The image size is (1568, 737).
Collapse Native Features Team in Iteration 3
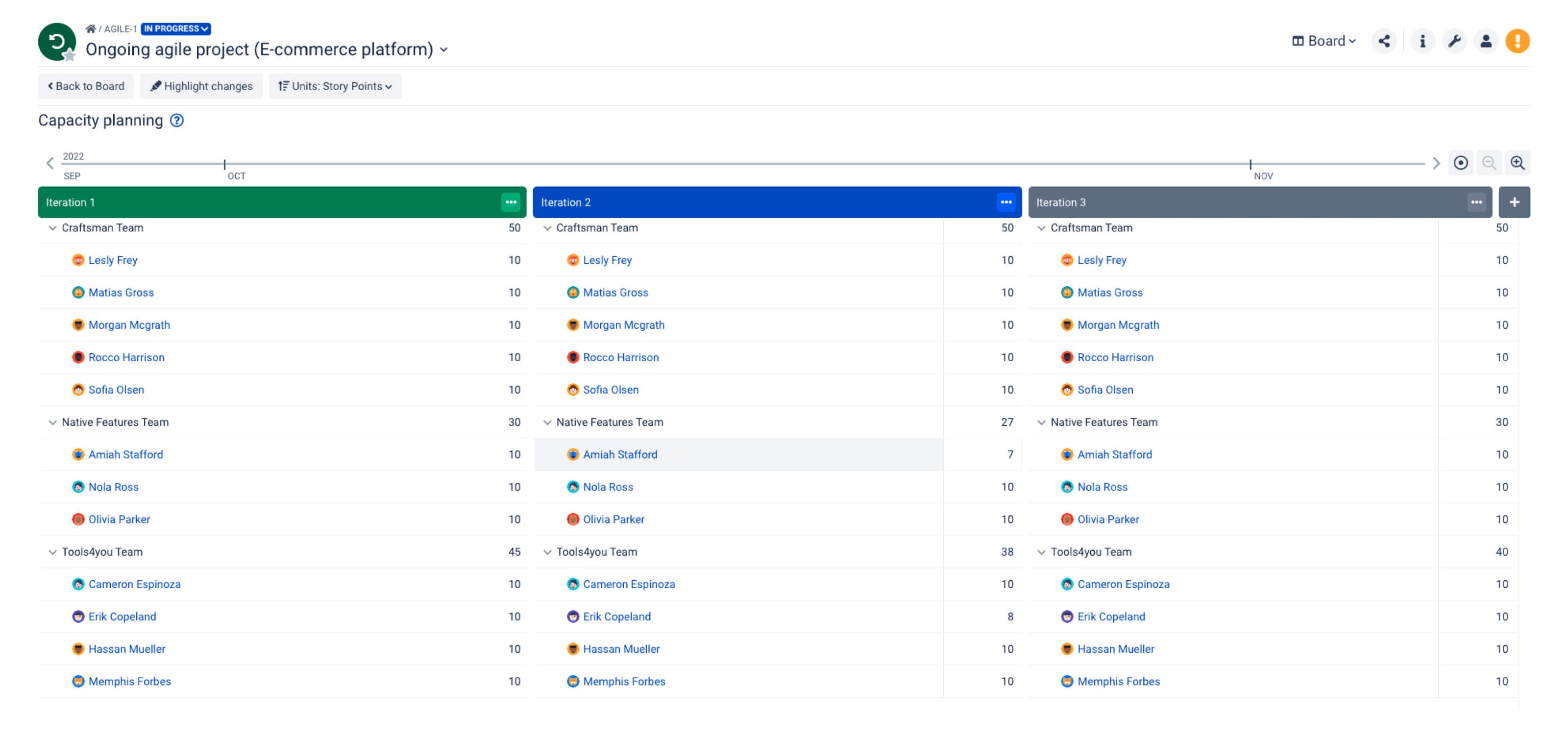(1041, 422)
